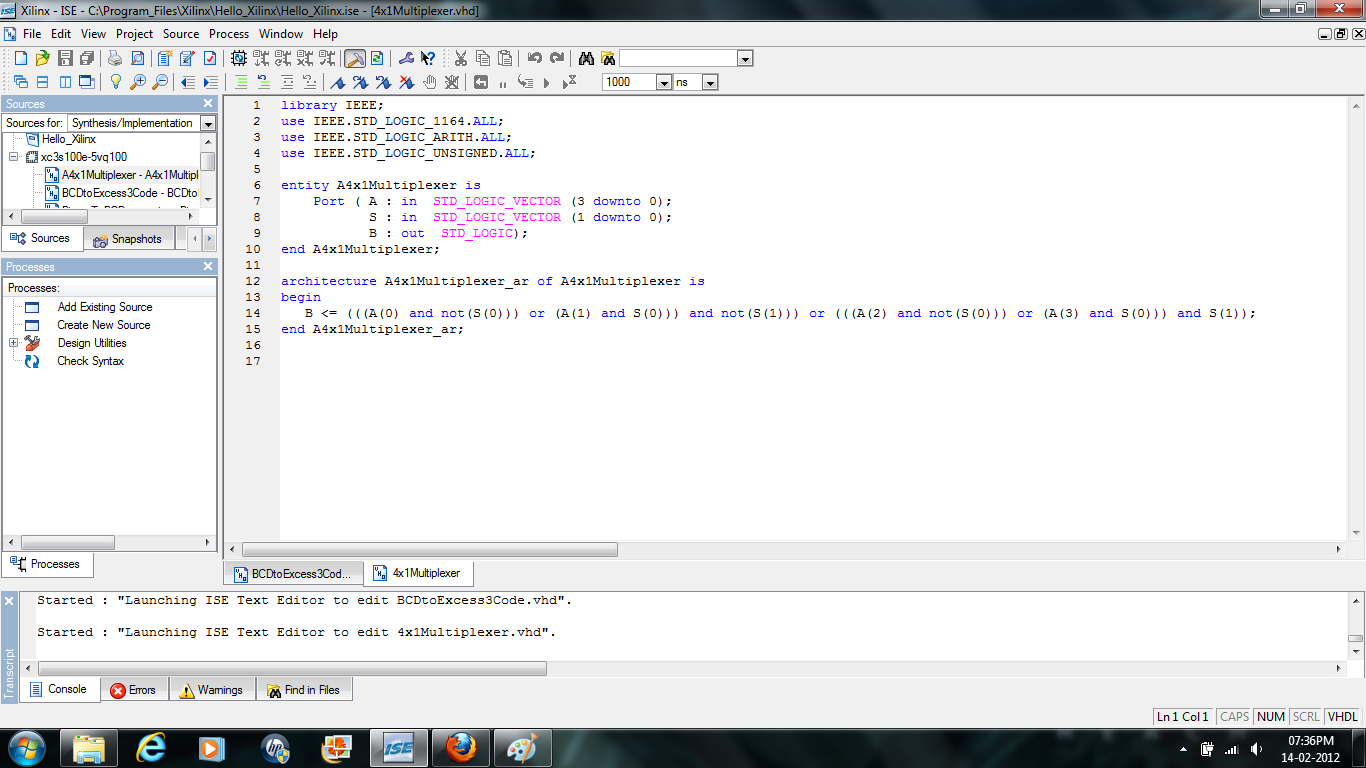Click the Cascade windows icon
Image resolution: width=1366 pixels, height=768 pixels.
[x=20, y=82]
